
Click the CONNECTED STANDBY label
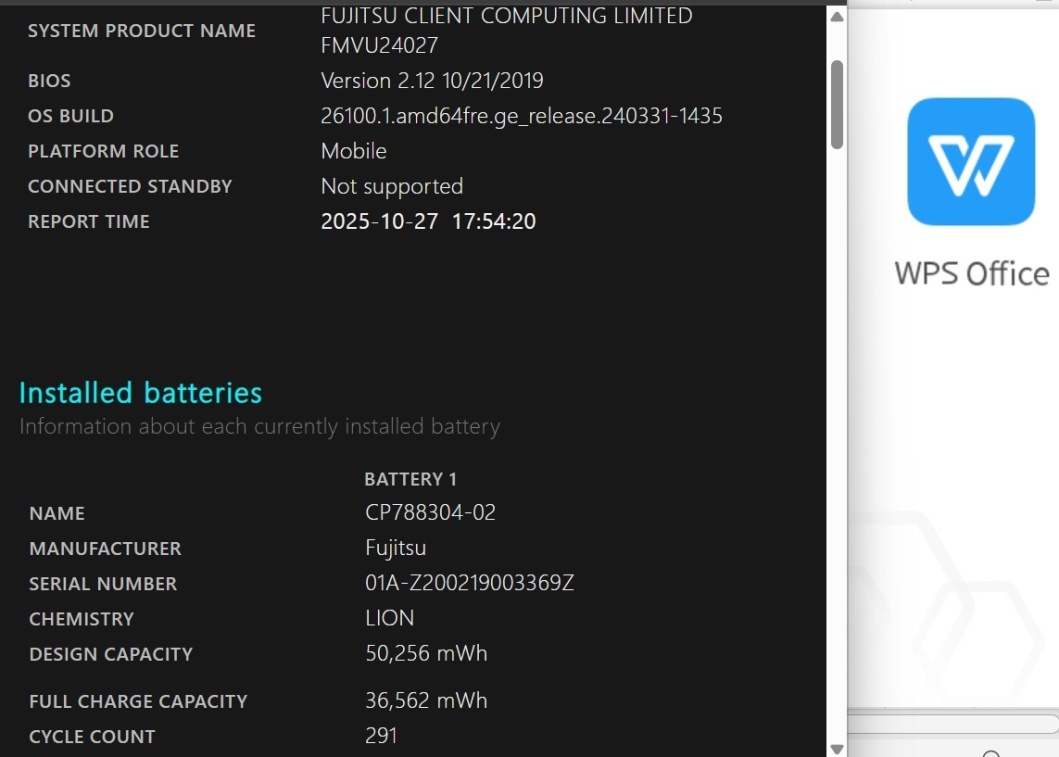point(130,186)
